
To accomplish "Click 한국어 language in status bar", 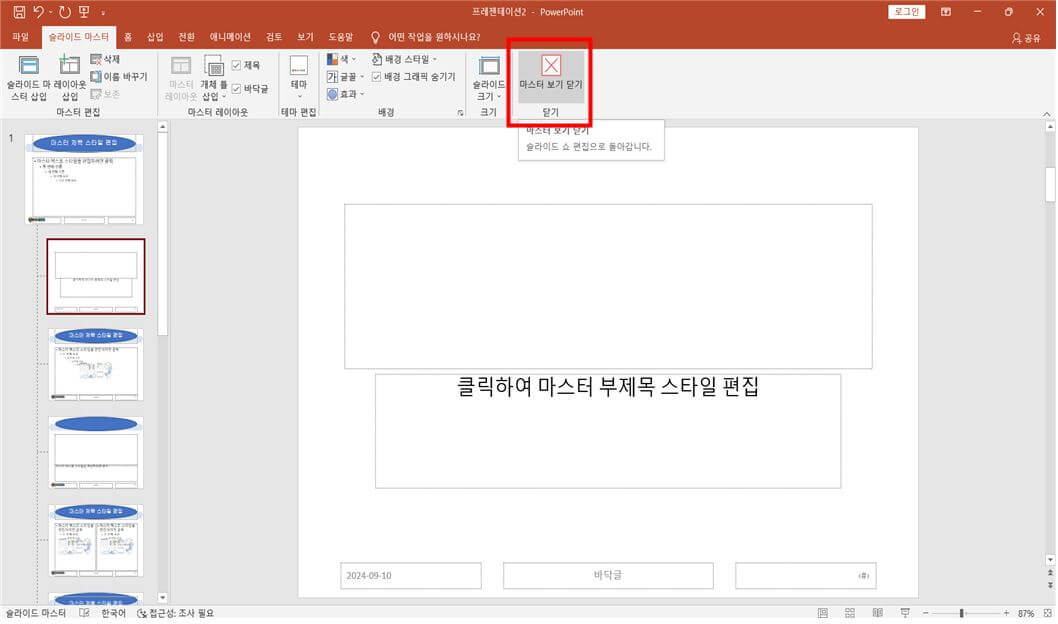I will [x=113, y=613].
